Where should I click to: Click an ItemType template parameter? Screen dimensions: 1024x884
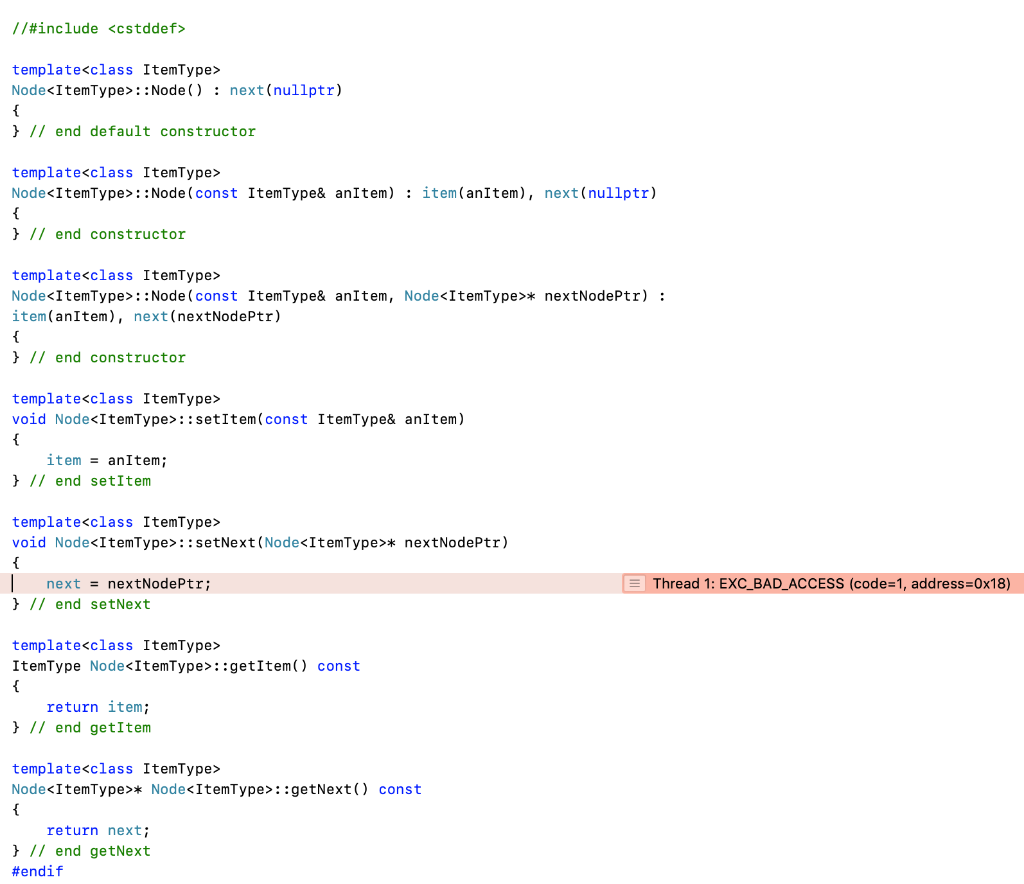tap(180, 69)
